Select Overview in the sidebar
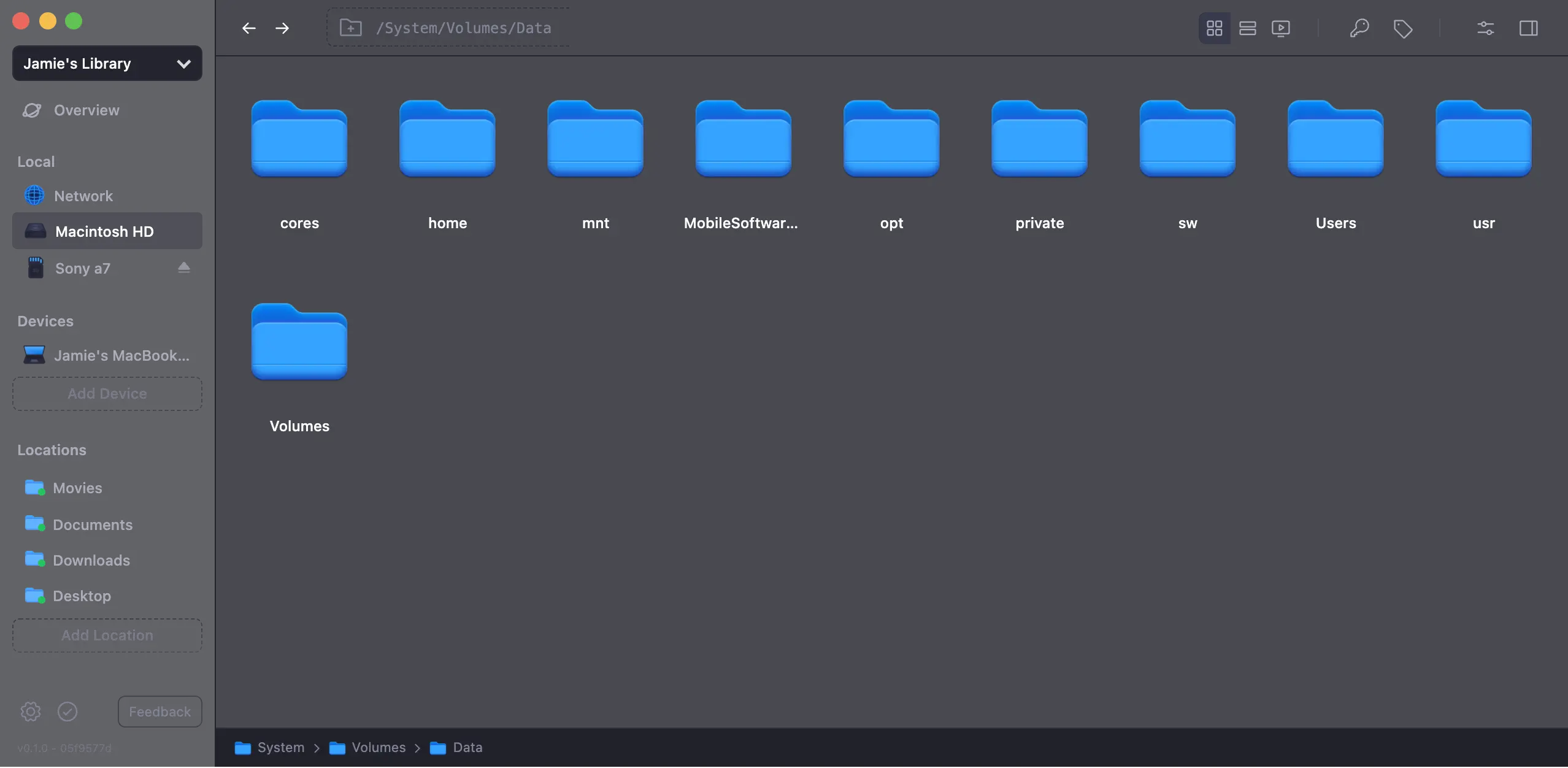Screen dimensions: 1568x768 point(86,110)
